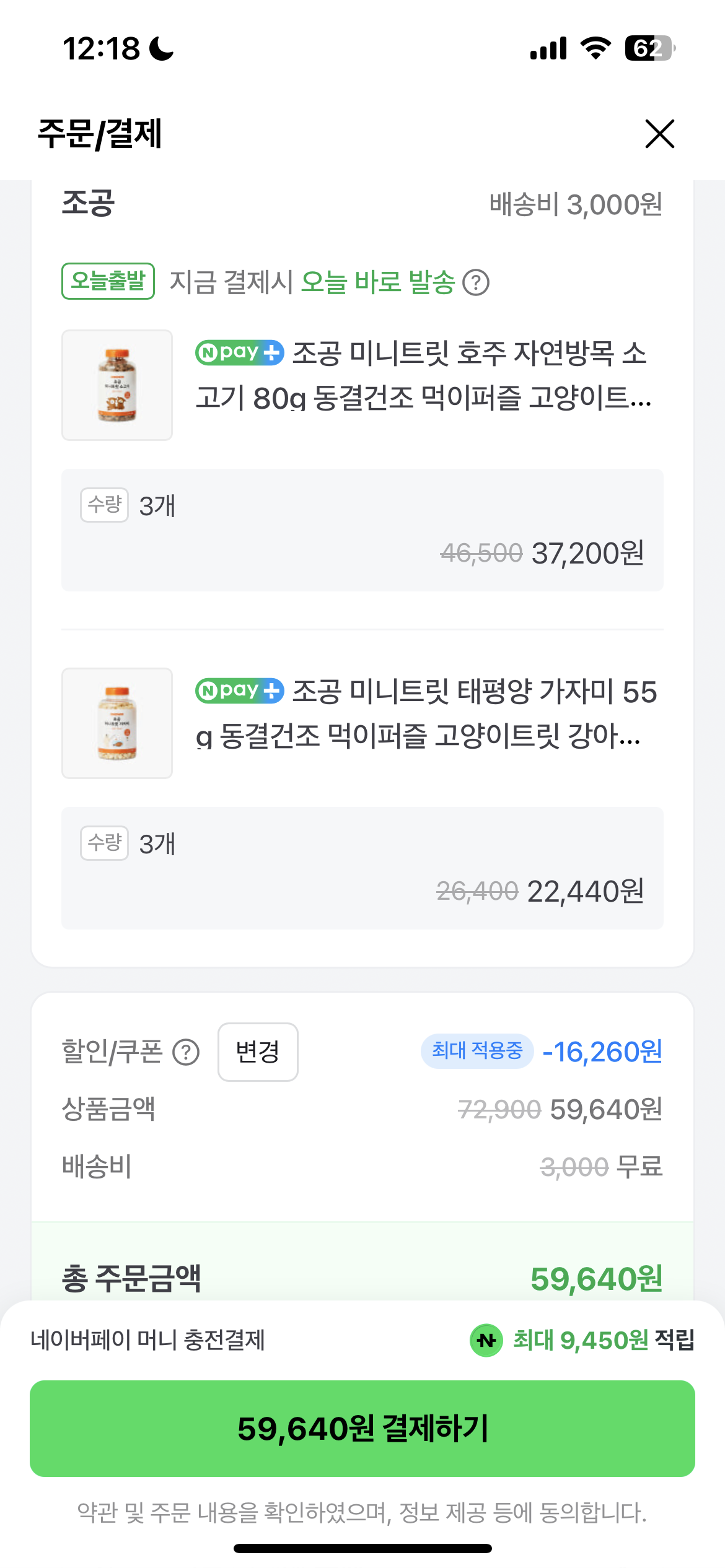
Task: Tap the green Naver Pay point icon
Action: click(x=486, y=1341)
